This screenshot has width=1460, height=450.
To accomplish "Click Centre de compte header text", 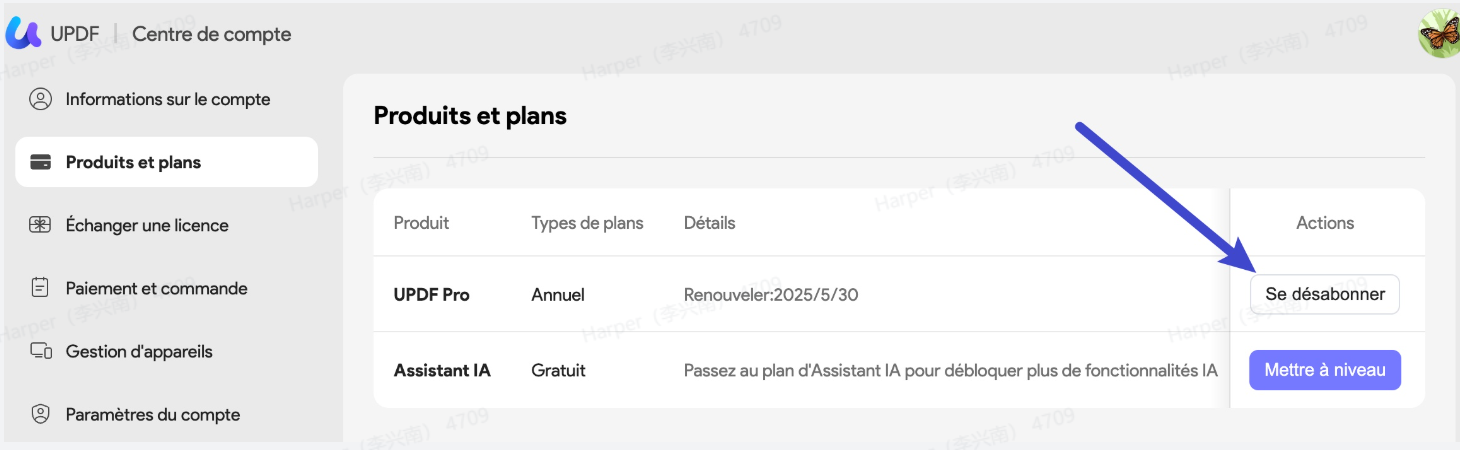I will 212,34.
